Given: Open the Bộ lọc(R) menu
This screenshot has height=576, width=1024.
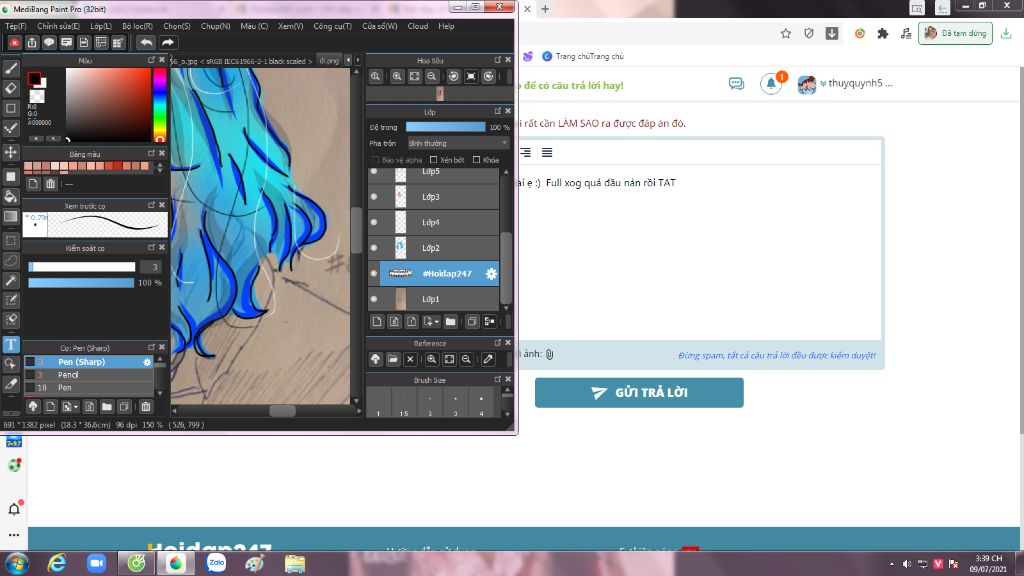Looking at the screenshot, I should tap(137, 26).
